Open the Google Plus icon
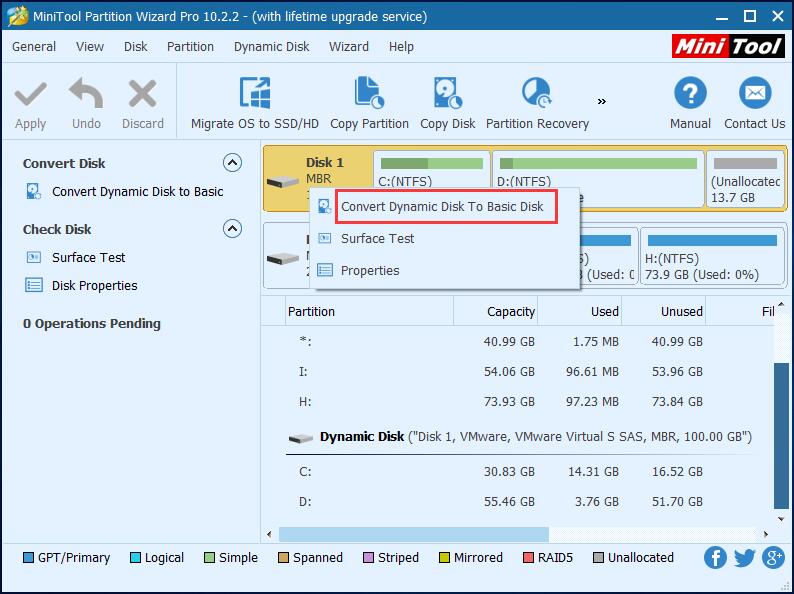Viewport: 794px width, 594px height. tap(773, 558)
